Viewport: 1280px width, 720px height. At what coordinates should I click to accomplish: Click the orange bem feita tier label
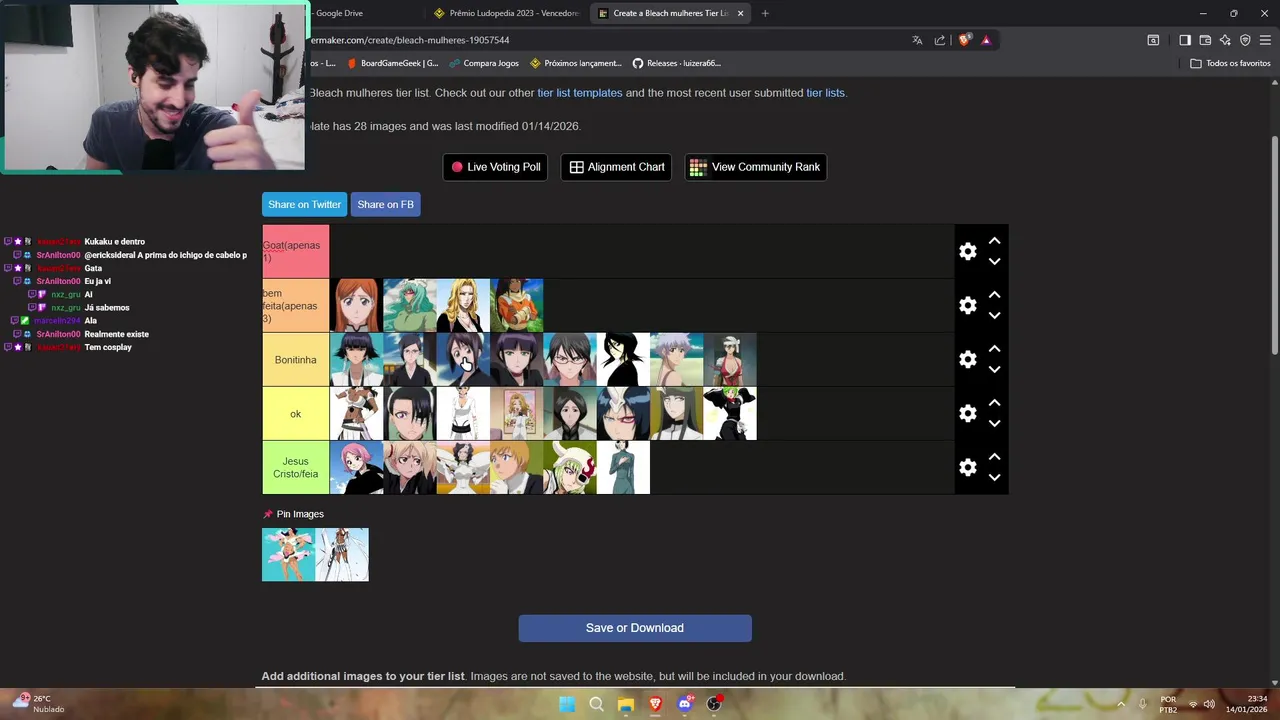point(295,306)
